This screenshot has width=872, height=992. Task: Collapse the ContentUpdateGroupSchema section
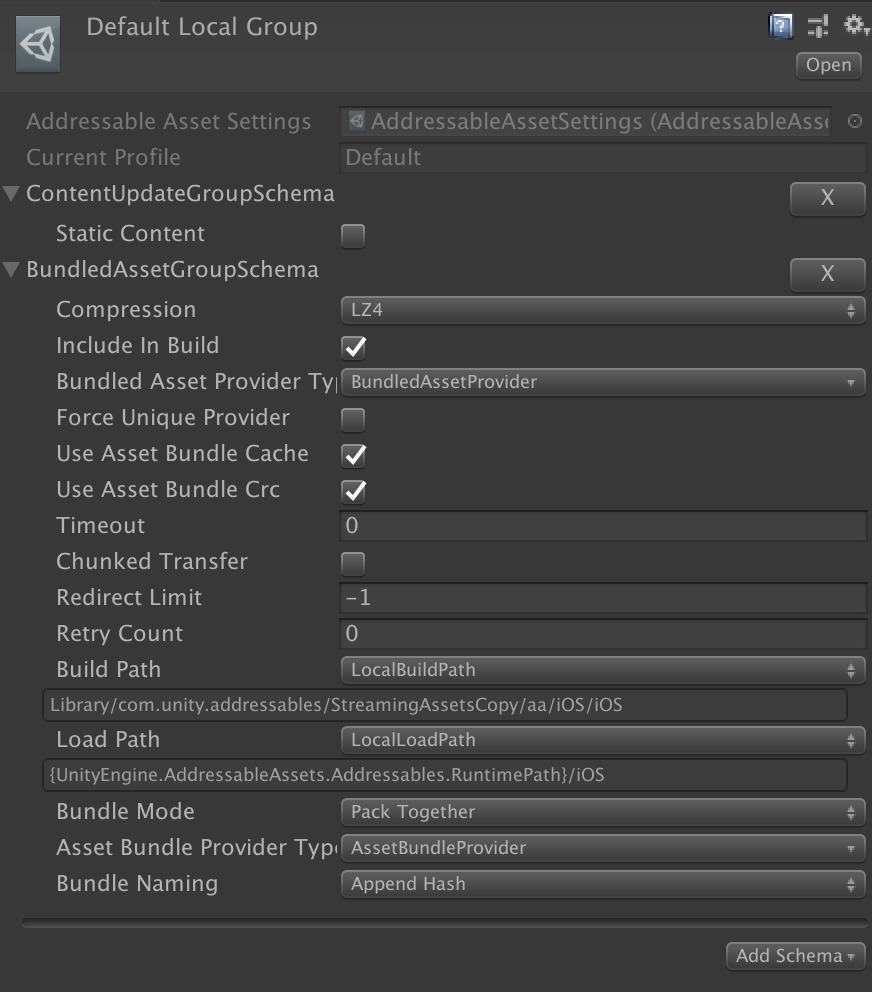[x=12, y=194]
